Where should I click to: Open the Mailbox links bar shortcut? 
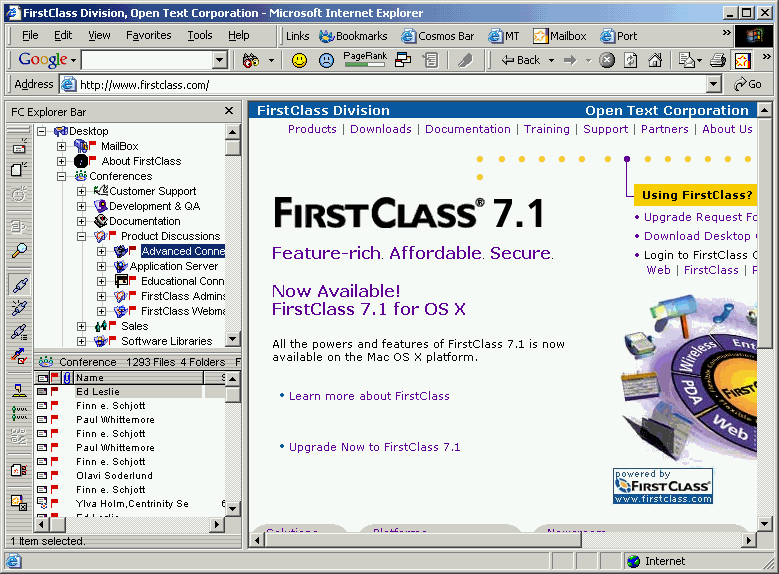559,36
